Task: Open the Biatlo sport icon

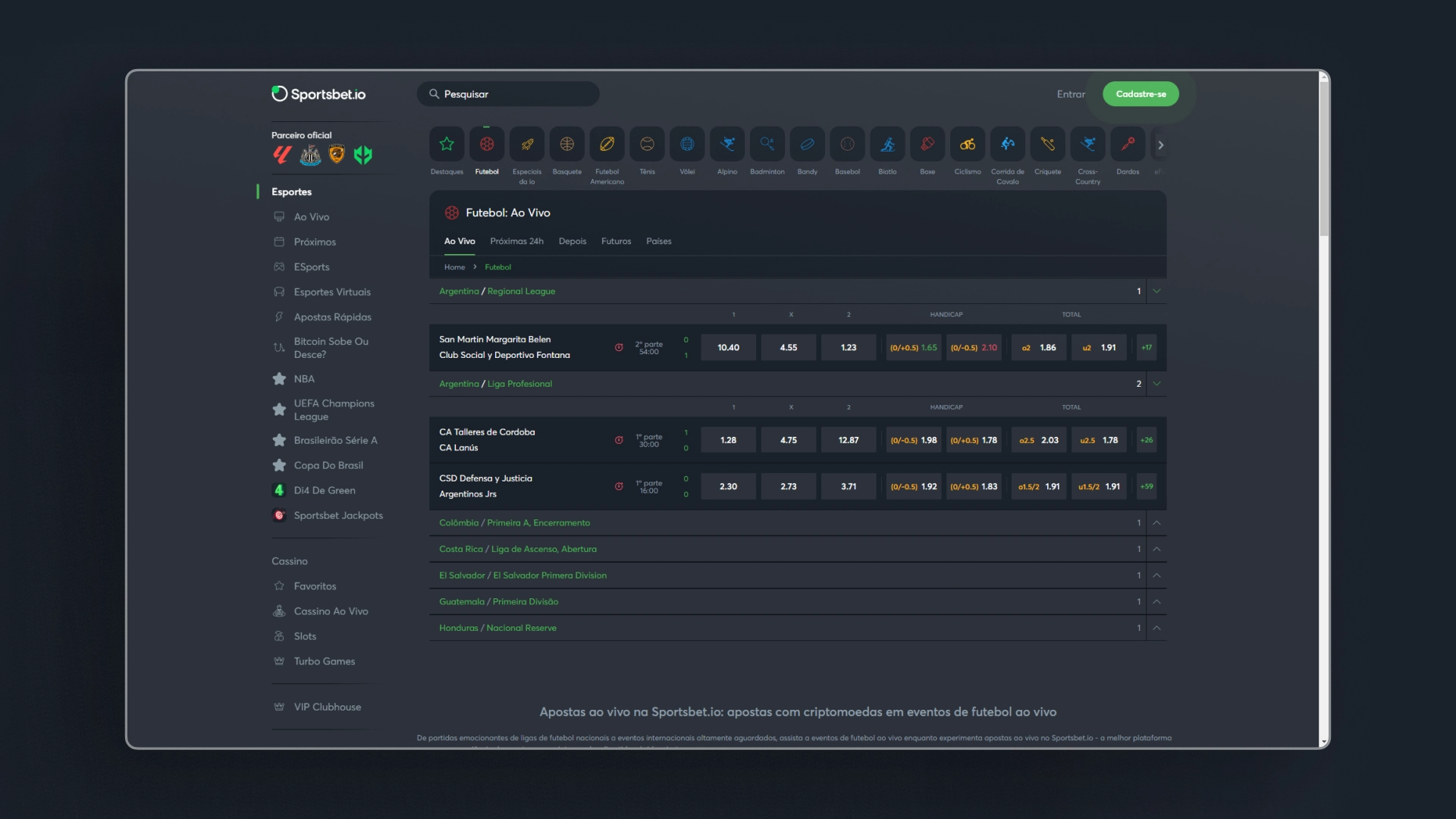Action: pyautogui.click(x=887, y=144)
